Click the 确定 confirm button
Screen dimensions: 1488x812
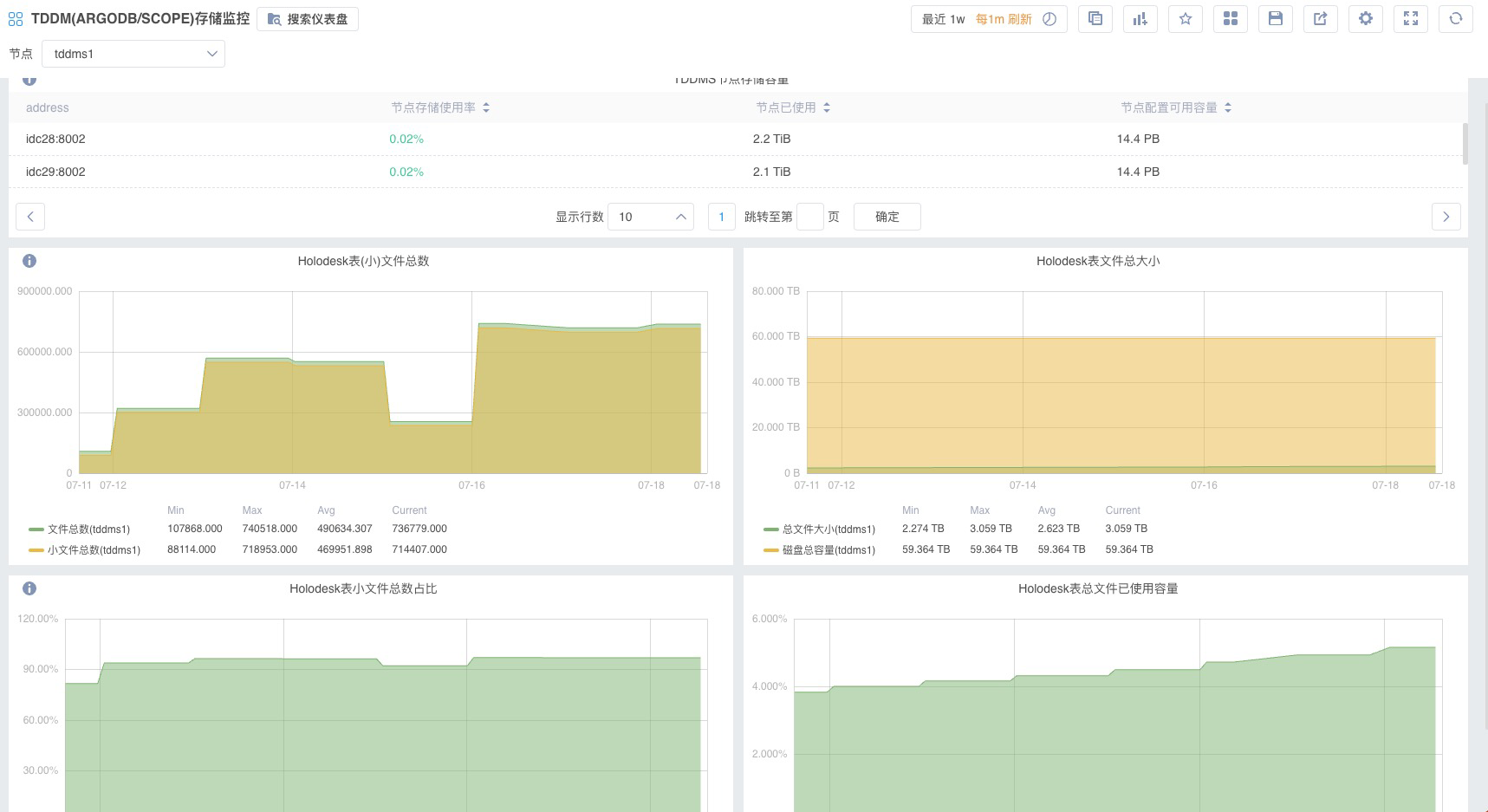[887, 217]
